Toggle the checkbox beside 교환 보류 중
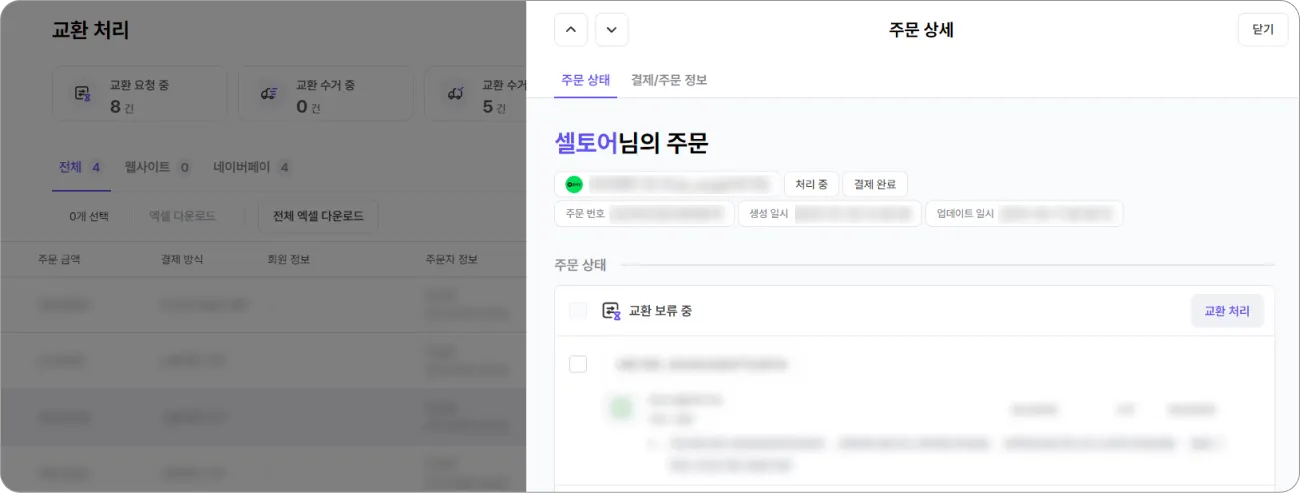 [578, 311]
